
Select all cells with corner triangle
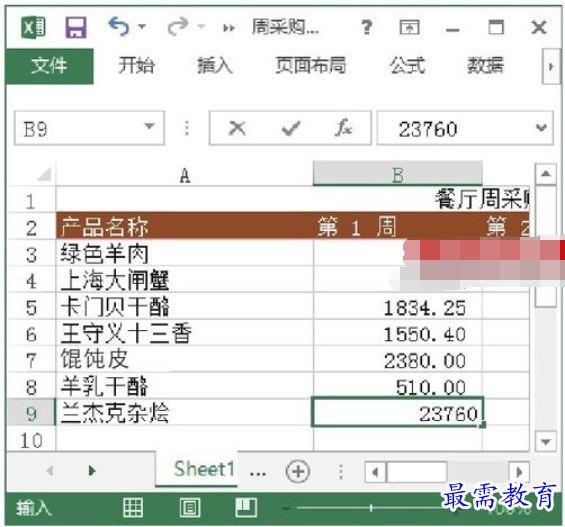45,174
